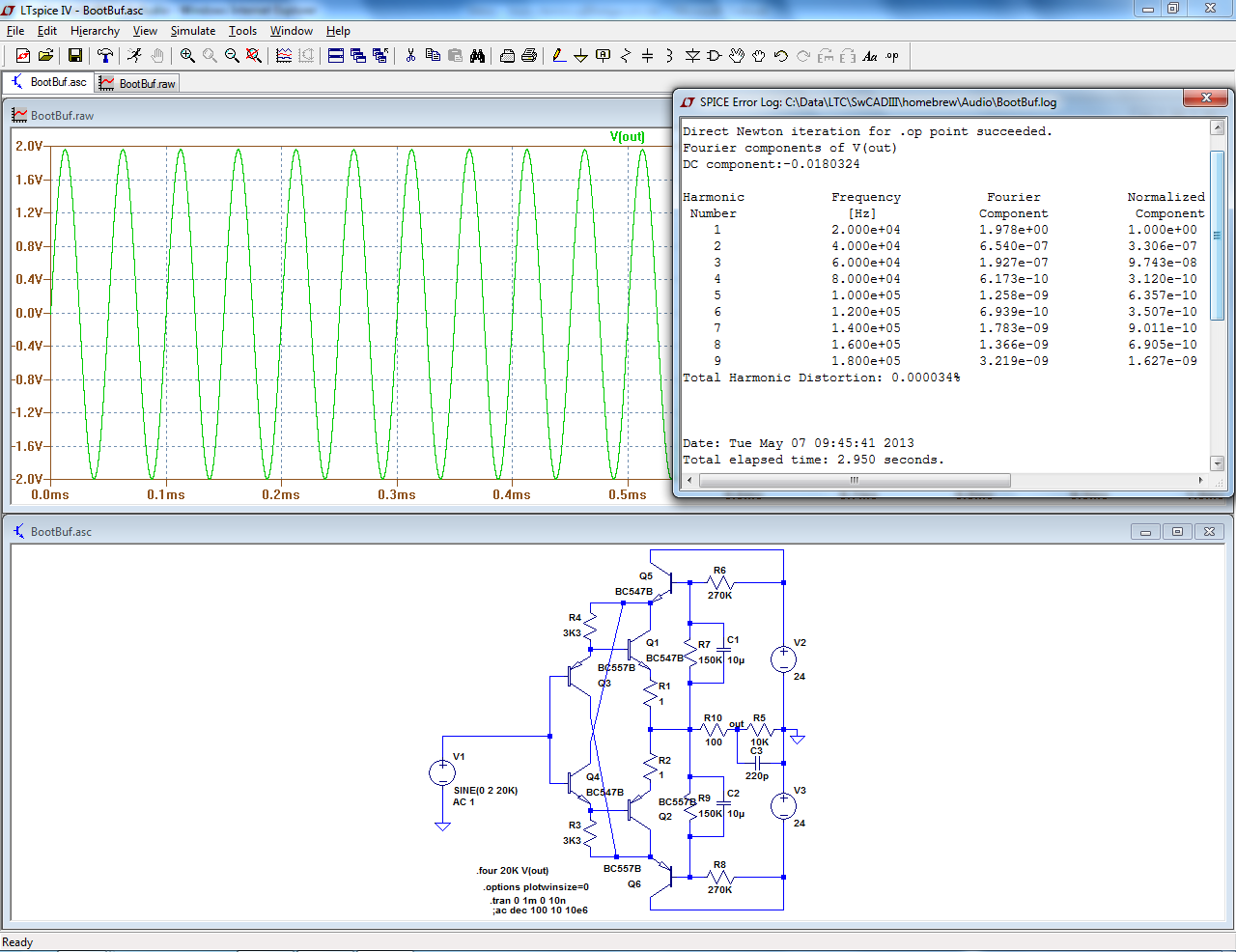The height and width of the screenshot is (952, 1236).
Task: Click the error log horizontal scrollbar thumb
Action: [x=853, y=480]
